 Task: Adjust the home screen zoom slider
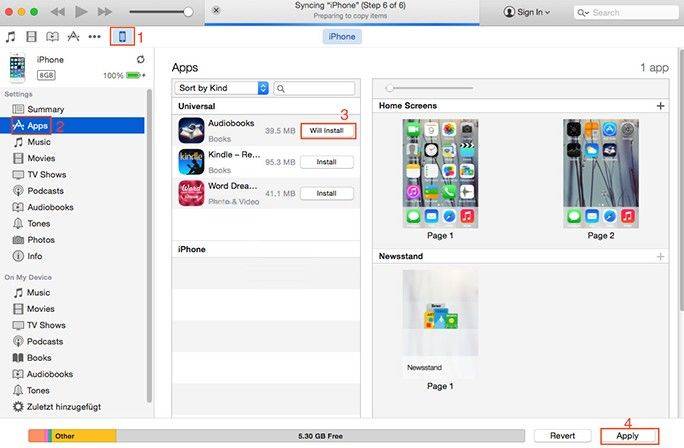(430, 88)
